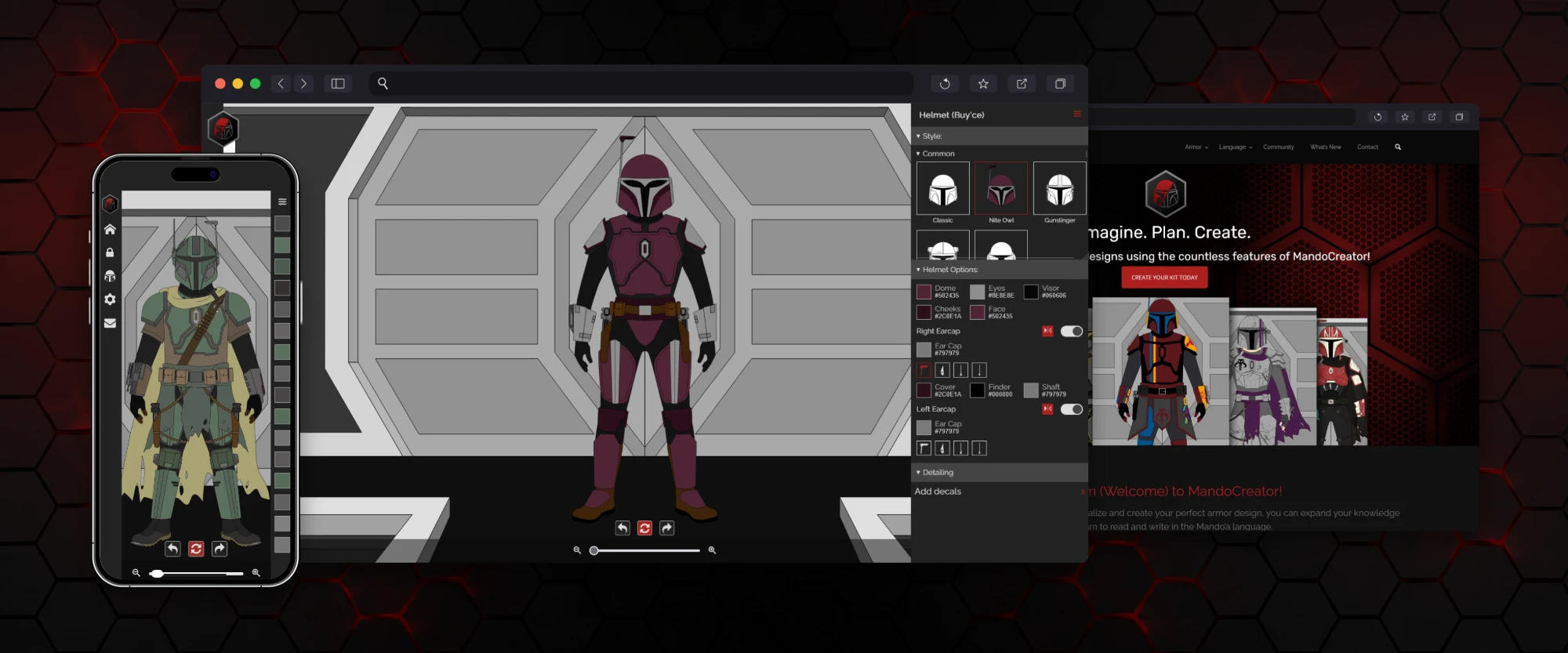Viewport: 1568px width, 653px height.
Task: Reload the page in the main browser window
Action: pos(945,84)
